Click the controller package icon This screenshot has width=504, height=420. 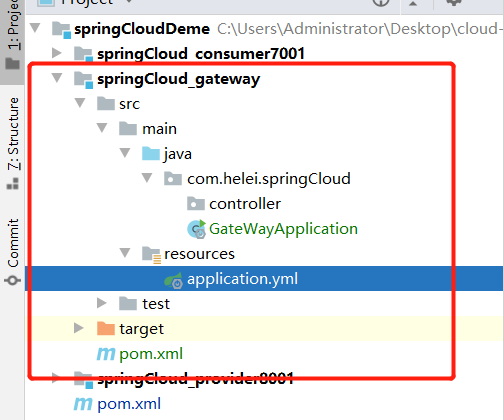[196, 203]
